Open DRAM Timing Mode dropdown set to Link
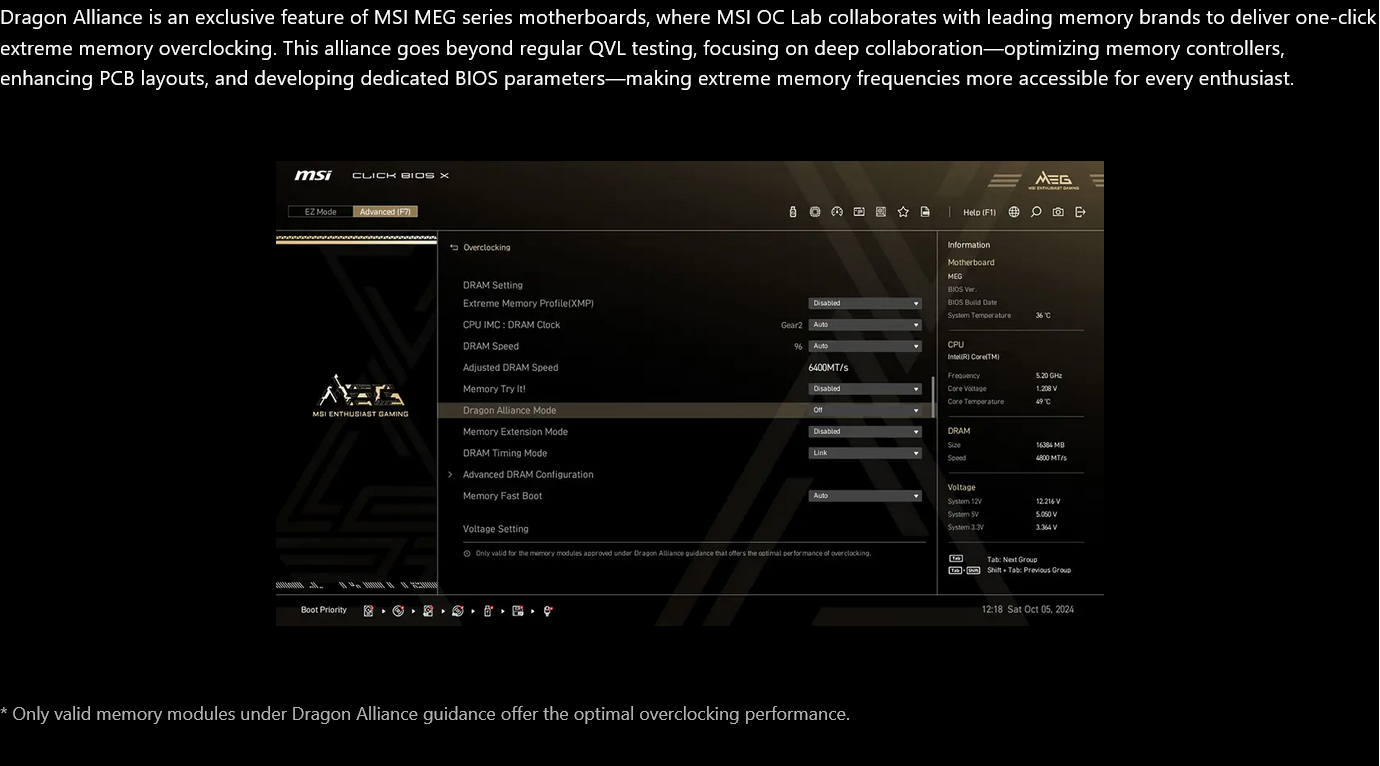The image size is (1380, 766). click(x=864, y=453)
